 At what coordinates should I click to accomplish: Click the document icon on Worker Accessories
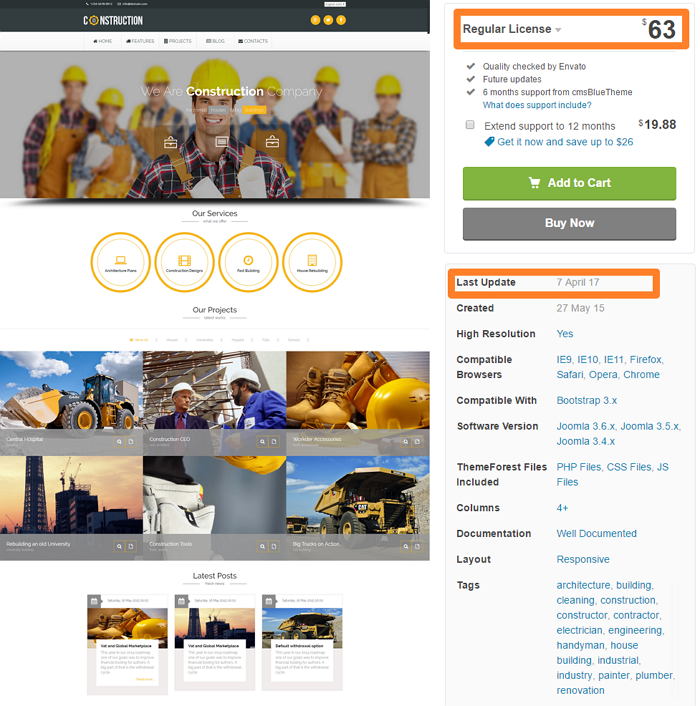(x=417, y=442)
